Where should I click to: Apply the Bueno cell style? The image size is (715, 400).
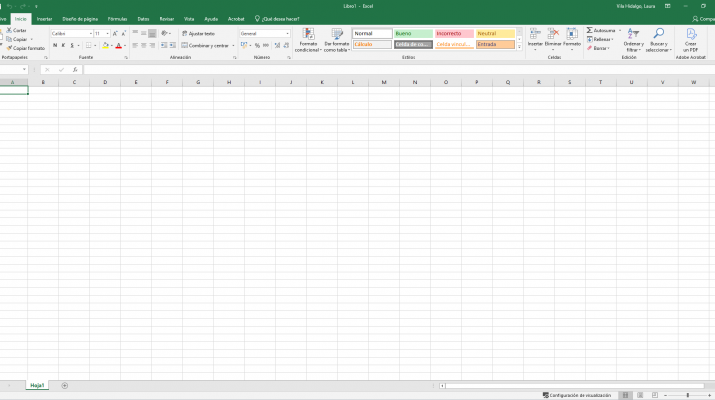412,33
